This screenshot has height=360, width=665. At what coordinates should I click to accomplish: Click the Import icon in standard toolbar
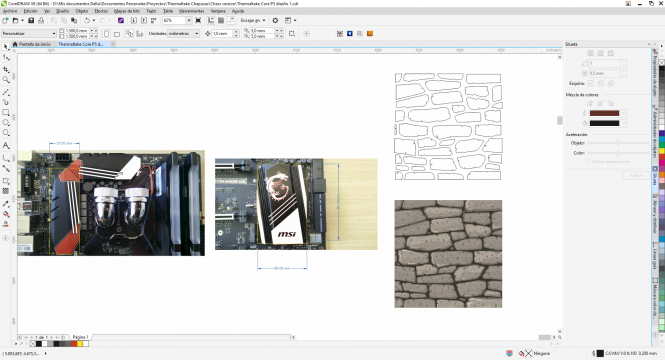click(134, 20)
